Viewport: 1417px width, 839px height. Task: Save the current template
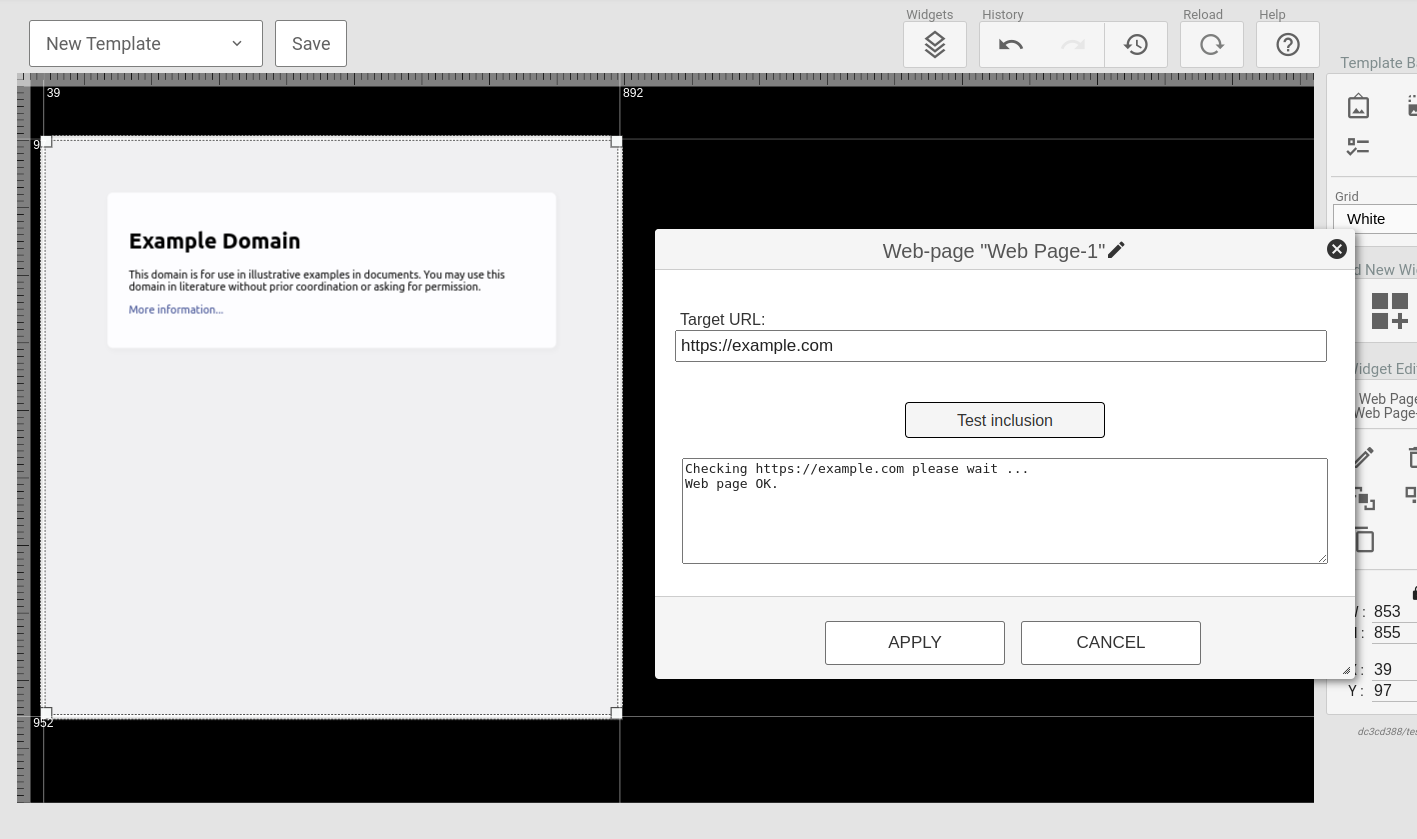(310, 43)
